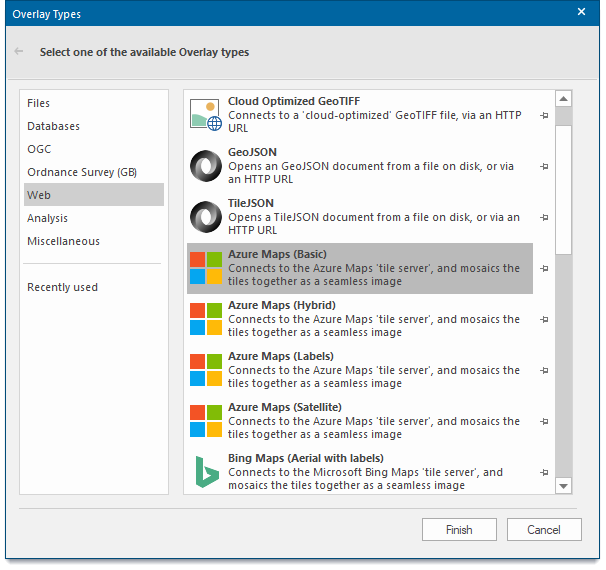Select the Web category
The height and width of the screenshot is (570, 606).
[x=94, y=195]
